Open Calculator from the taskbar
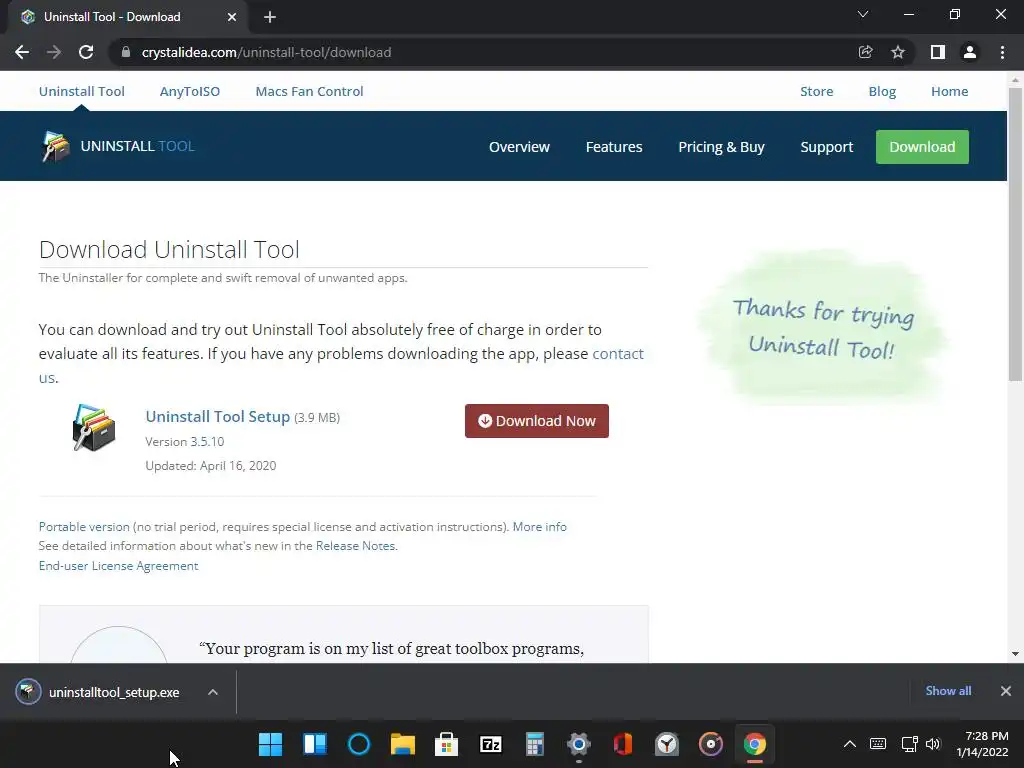 click(535, 744)
